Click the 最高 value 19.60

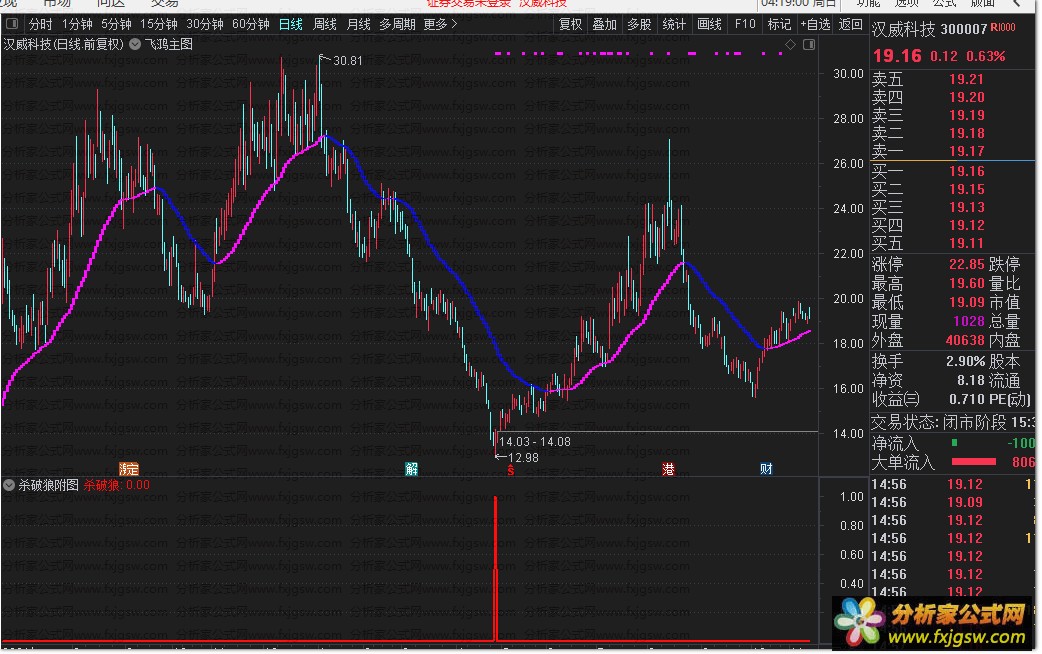[x=966, y=283]
